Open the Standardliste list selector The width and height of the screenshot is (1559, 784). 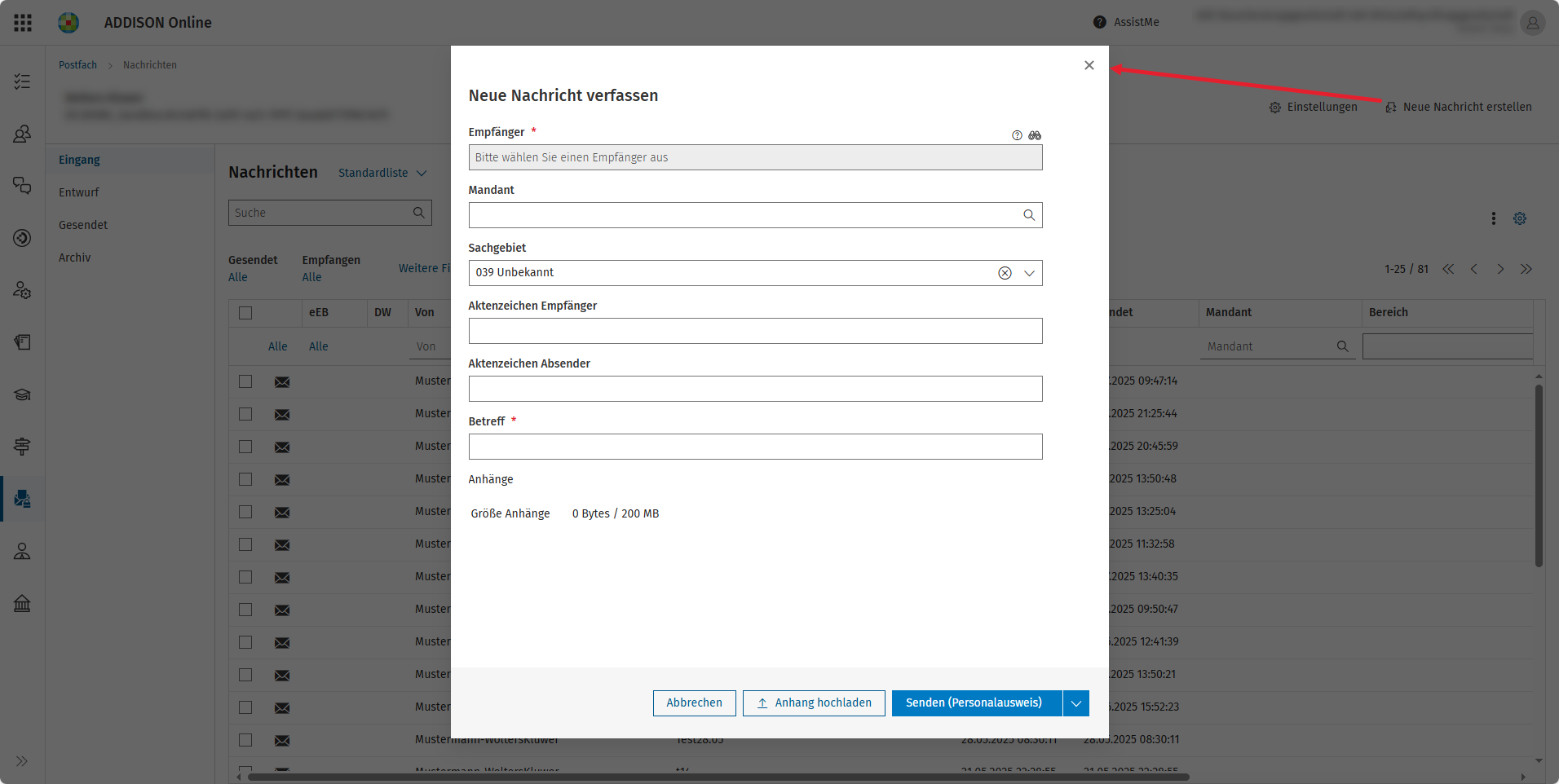coord(382,173)
